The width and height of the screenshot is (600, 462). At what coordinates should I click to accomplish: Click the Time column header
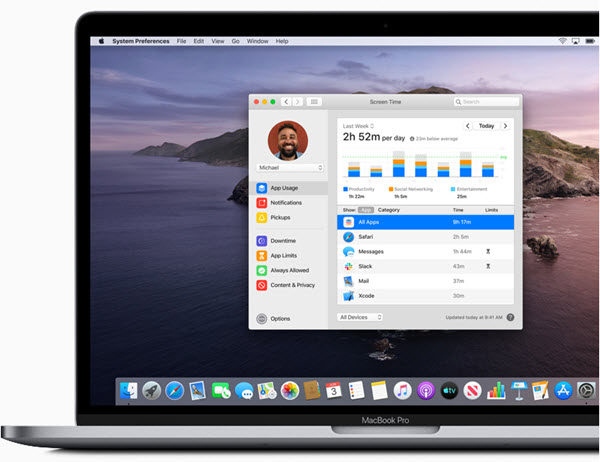point(458,210)
